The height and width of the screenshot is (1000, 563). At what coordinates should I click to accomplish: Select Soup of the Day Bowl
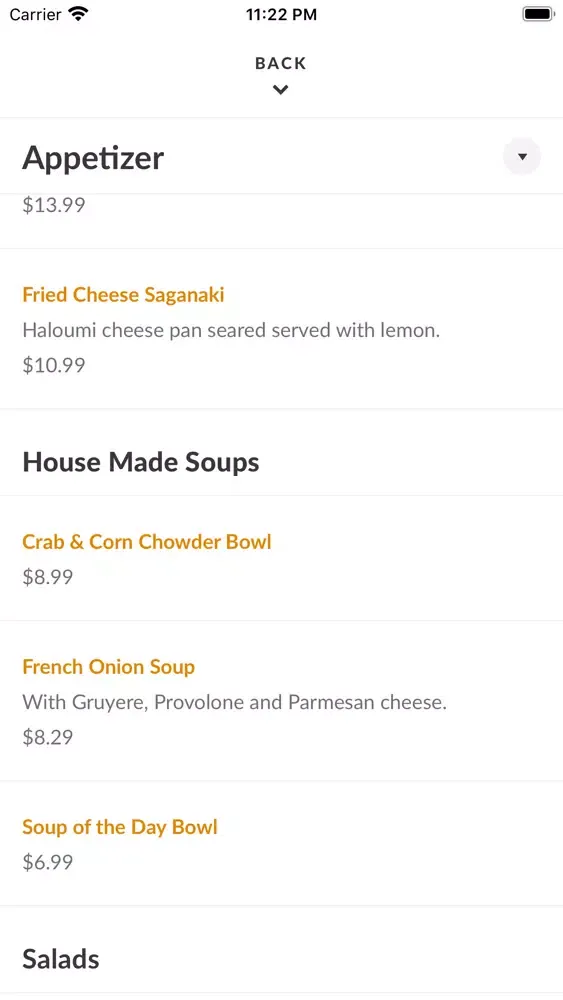click(120, 827)
